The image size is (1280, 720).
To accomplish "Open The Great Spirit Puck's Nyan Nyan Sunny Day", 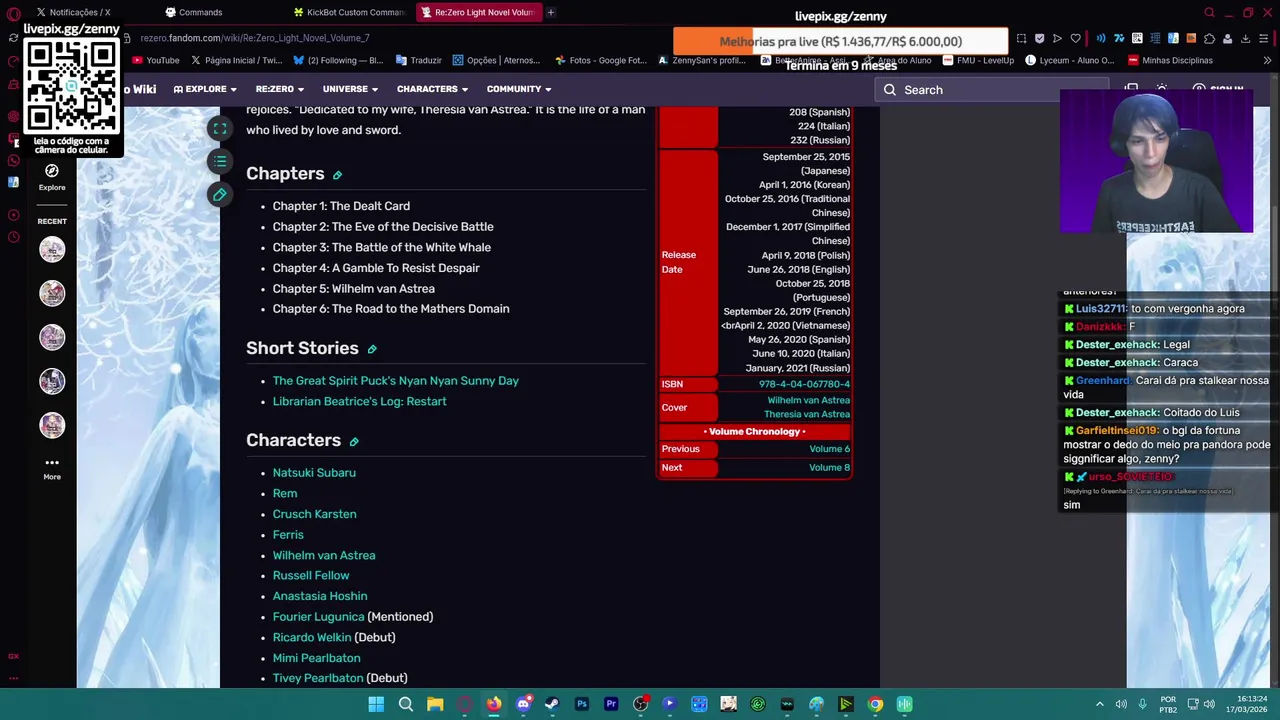I will (396, 381).
